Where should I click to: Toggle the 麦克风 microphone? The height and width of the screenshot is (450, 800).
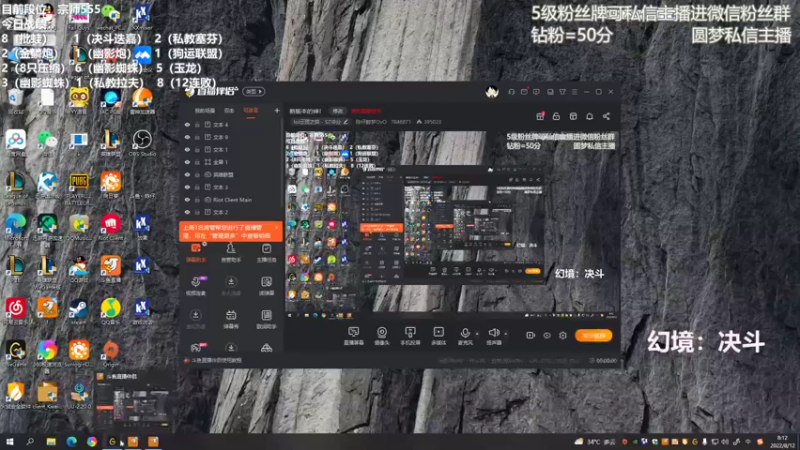[465, 336]
